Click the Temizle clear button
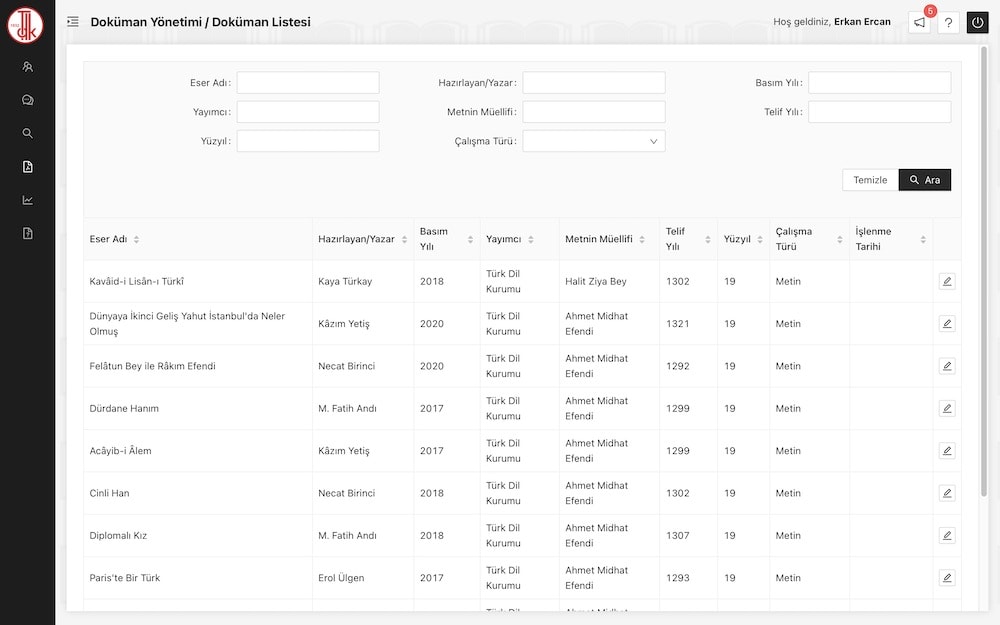The image size is (1000, 625). 869,180
